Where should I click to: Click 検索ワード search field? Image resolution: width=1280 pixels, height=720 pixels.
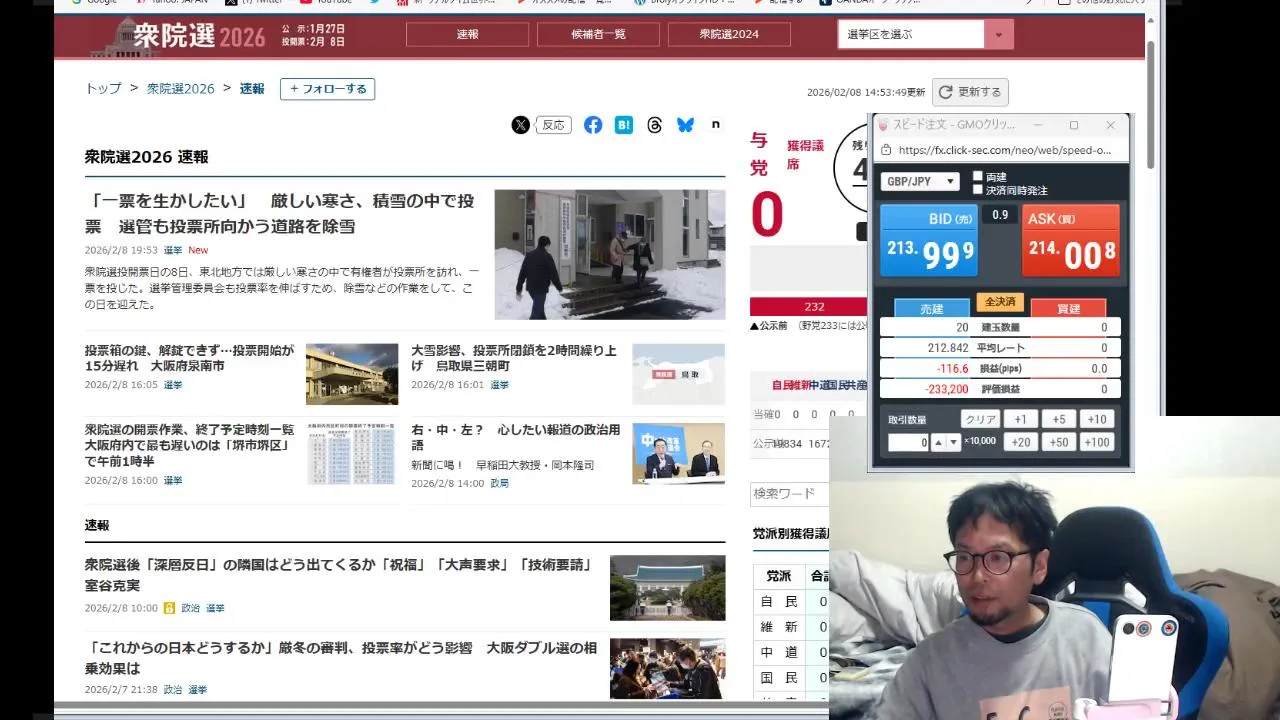pyautogui.click(x=789, y=494)
